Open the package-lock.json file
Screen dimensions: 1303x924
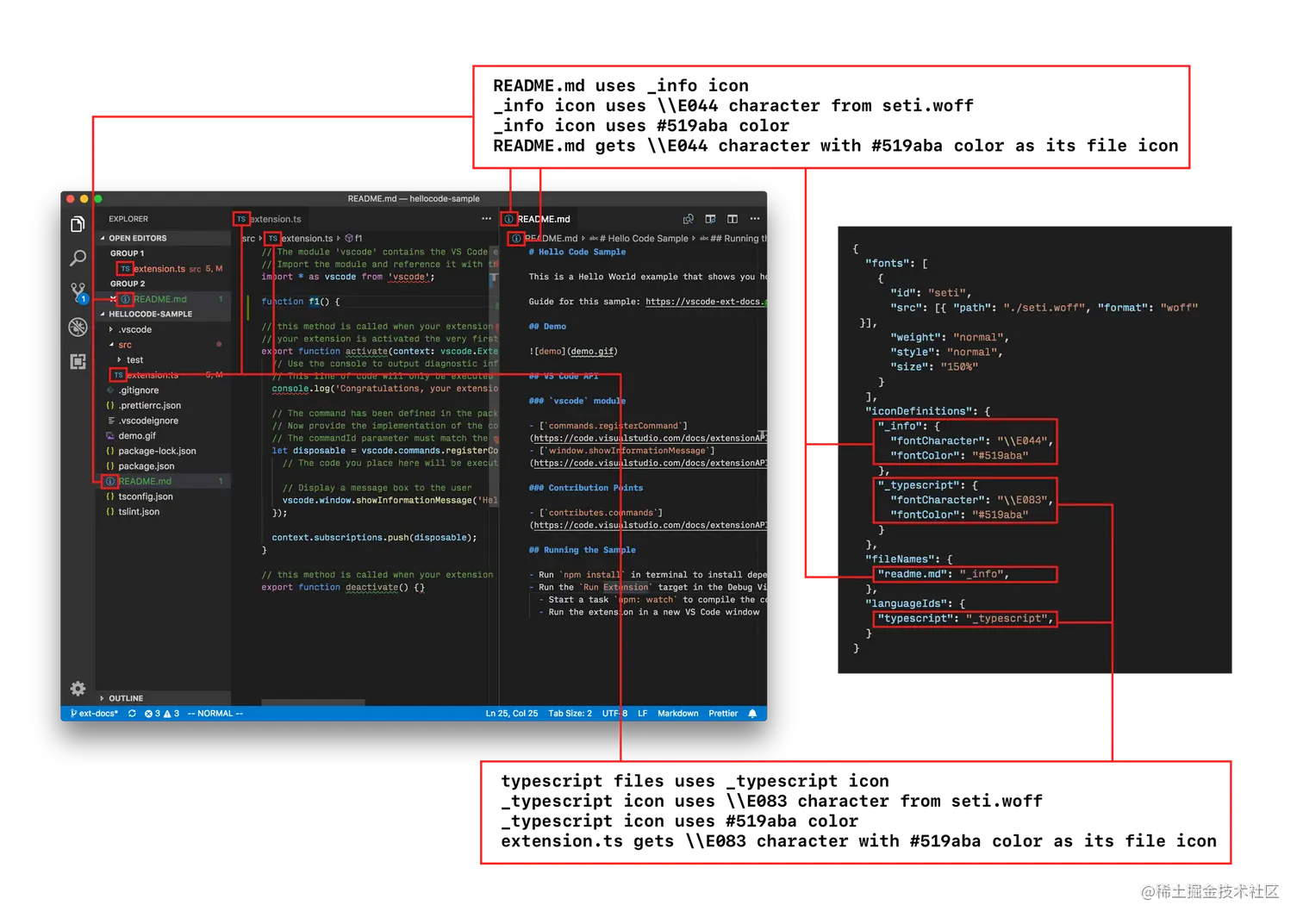tap(164, 451)
